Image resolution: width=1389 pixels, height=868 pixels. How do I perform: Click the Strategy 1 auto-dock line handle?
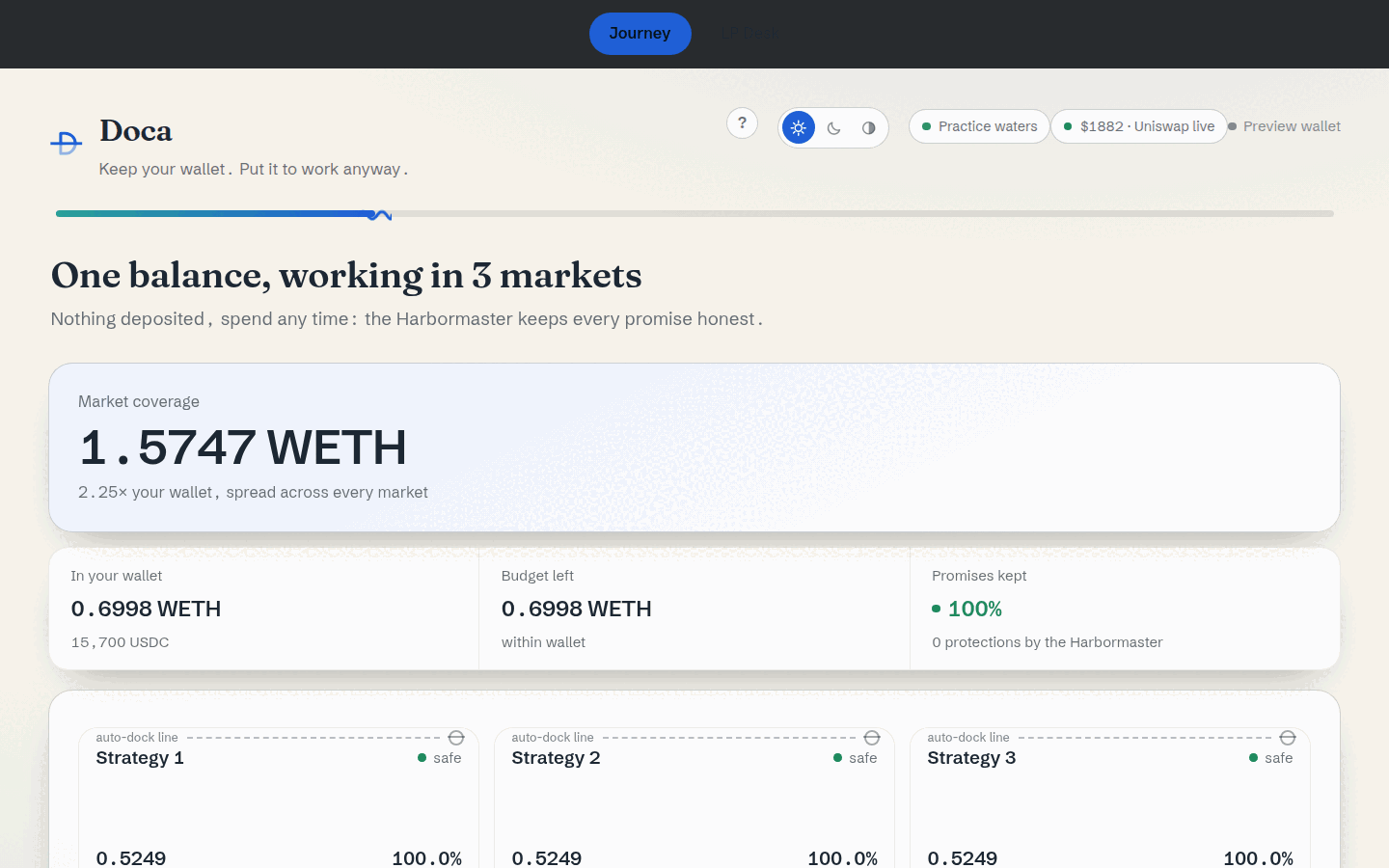pyautogui.click(x=456, y=738)
